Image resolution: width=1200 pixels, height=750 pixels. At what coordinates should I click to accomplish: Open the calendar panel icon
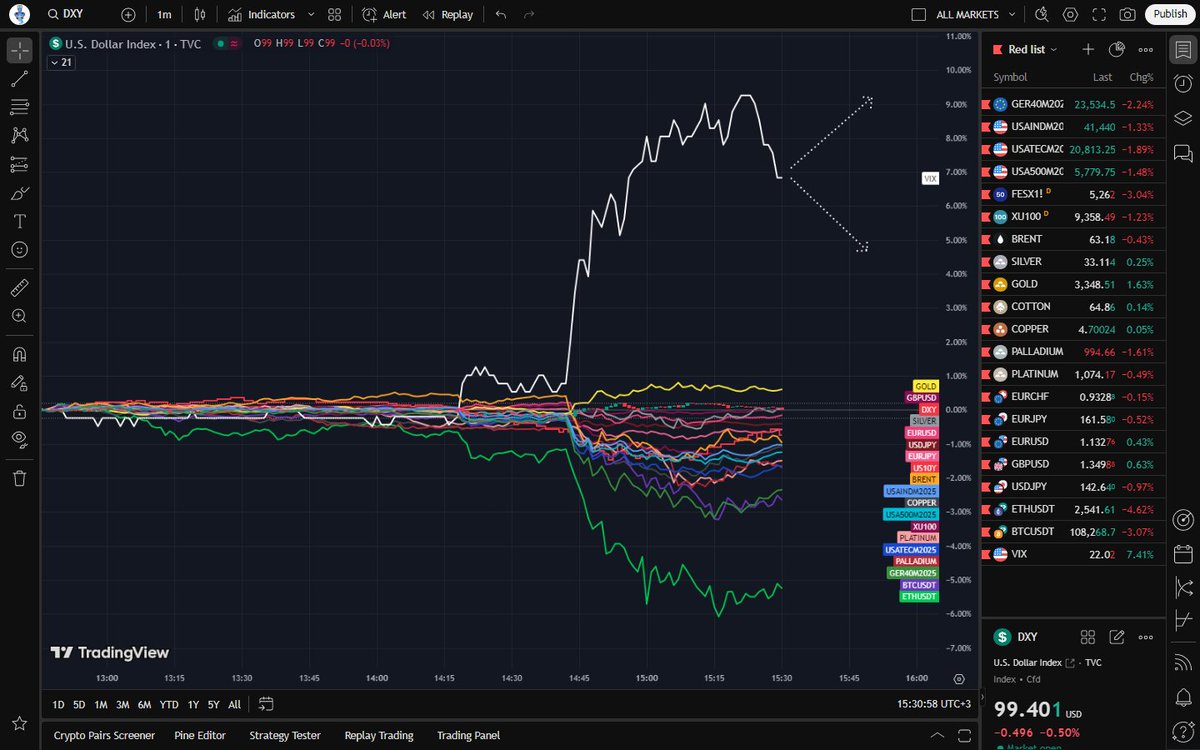pyautogui.click(x=1183, y=553)
